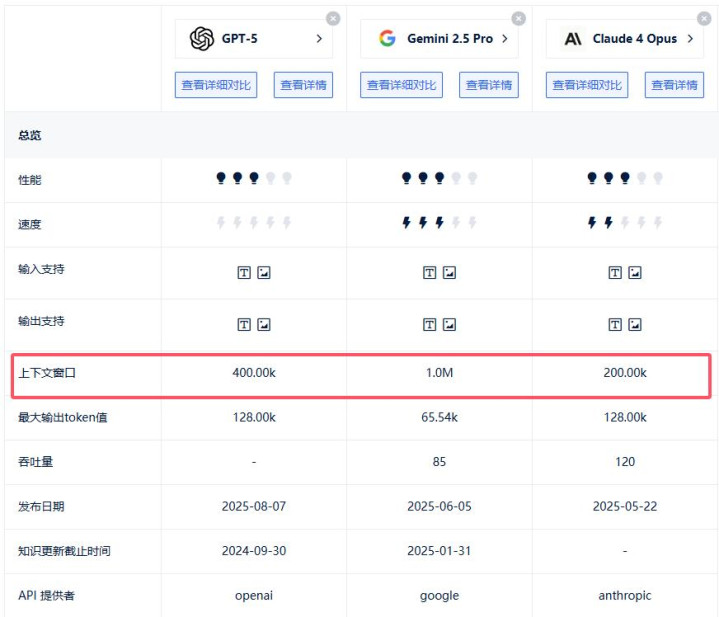The image size is (719, 617).
Task: Click Gemini image input support icon
Action: pyautogui.click(x=449, y=273)
